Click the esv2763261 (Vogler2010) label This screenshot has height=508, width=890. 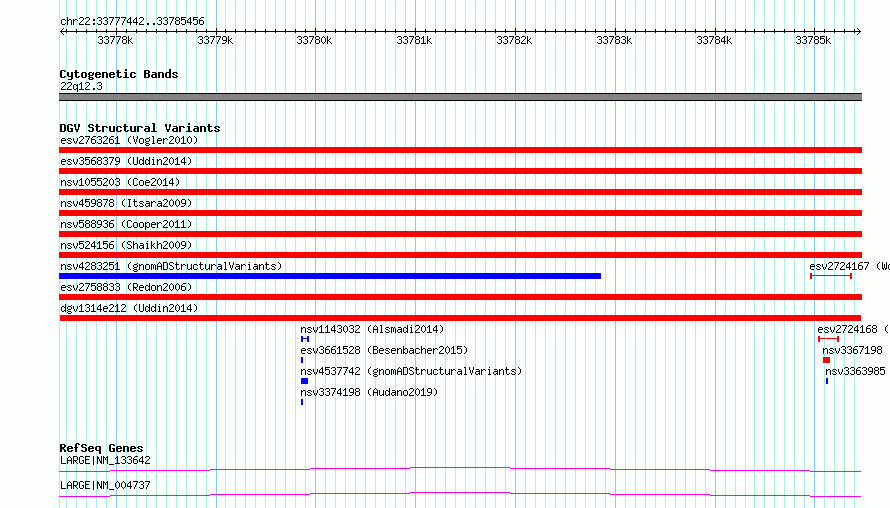pos(129,140)
